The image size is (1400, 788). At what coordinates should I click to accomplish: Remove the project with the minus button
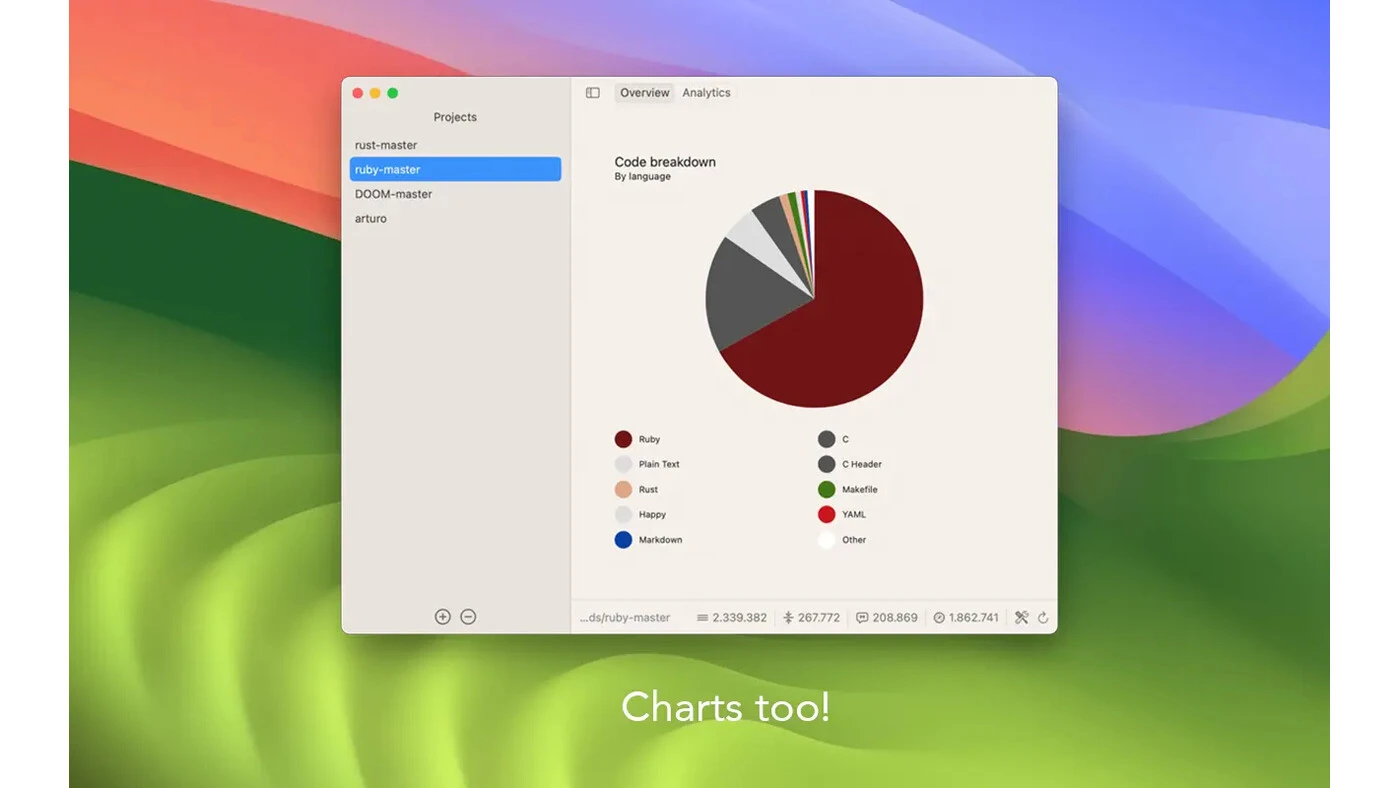[x=468, y=617]
